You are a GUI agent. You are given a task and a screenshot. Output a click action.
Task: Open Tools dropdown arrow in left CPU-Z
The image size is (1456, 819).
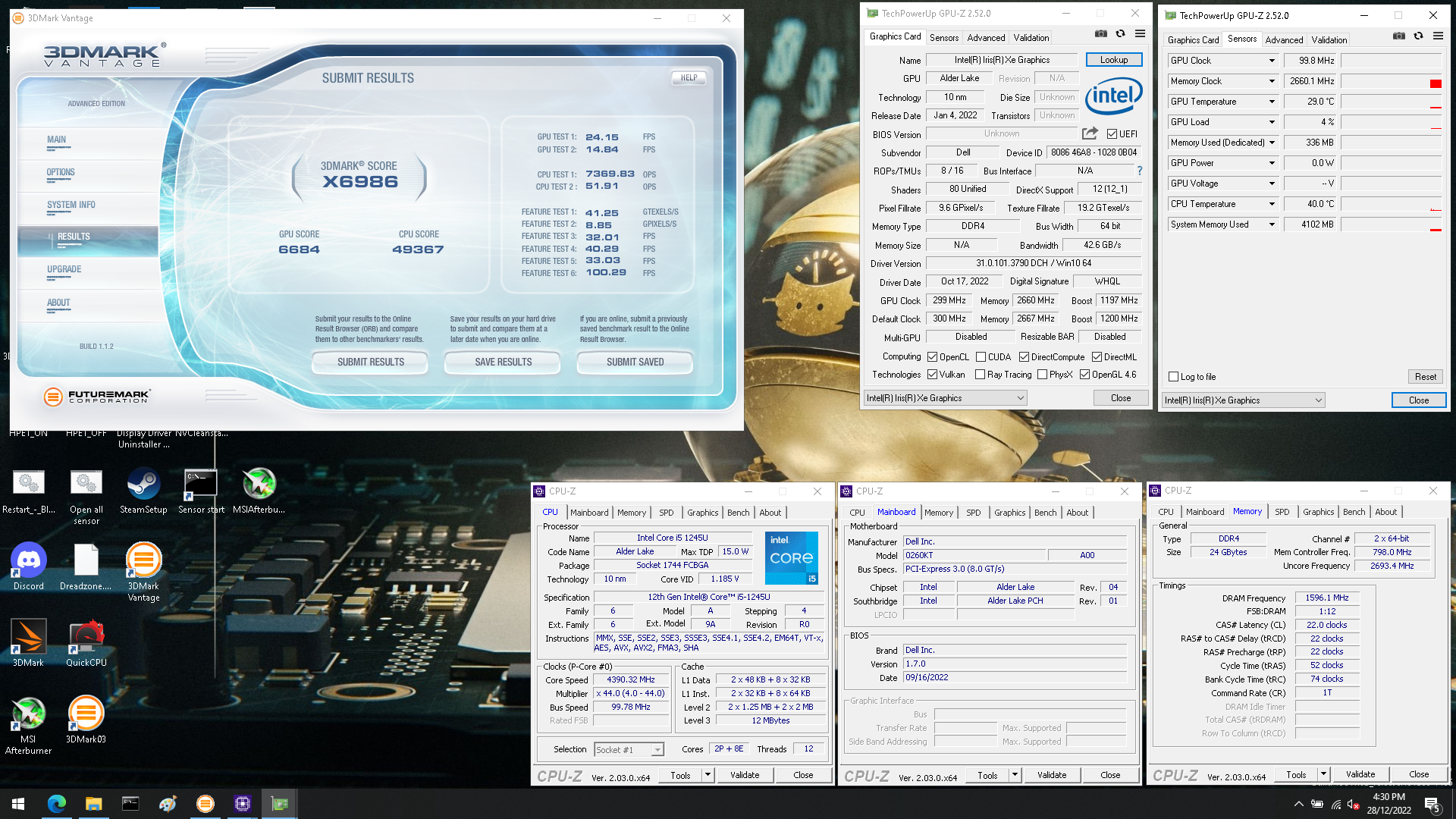click(x=708, y=775)
